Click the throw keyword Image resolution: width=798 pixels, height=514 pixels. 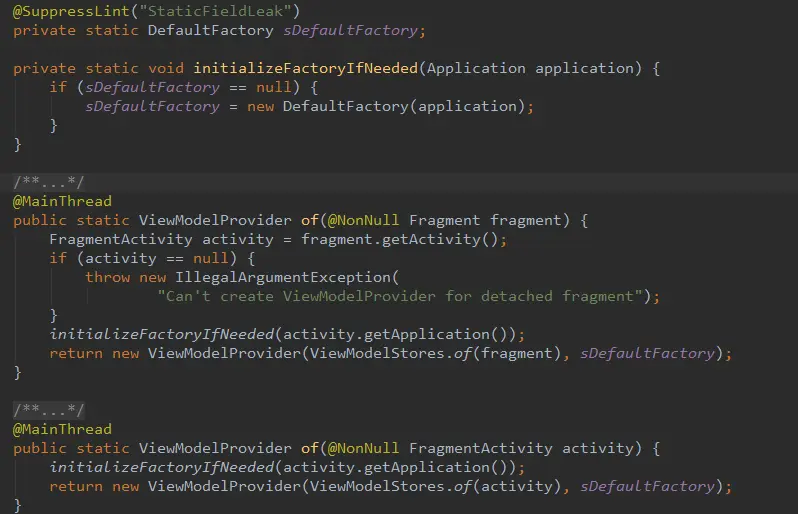pos(107,277)
